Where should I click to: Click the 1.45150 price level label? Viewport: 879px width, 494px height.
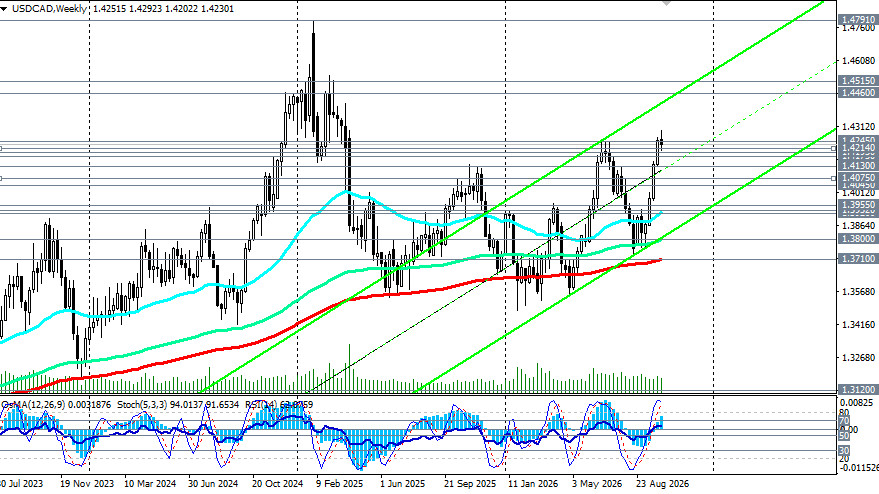tap(858, 81)
